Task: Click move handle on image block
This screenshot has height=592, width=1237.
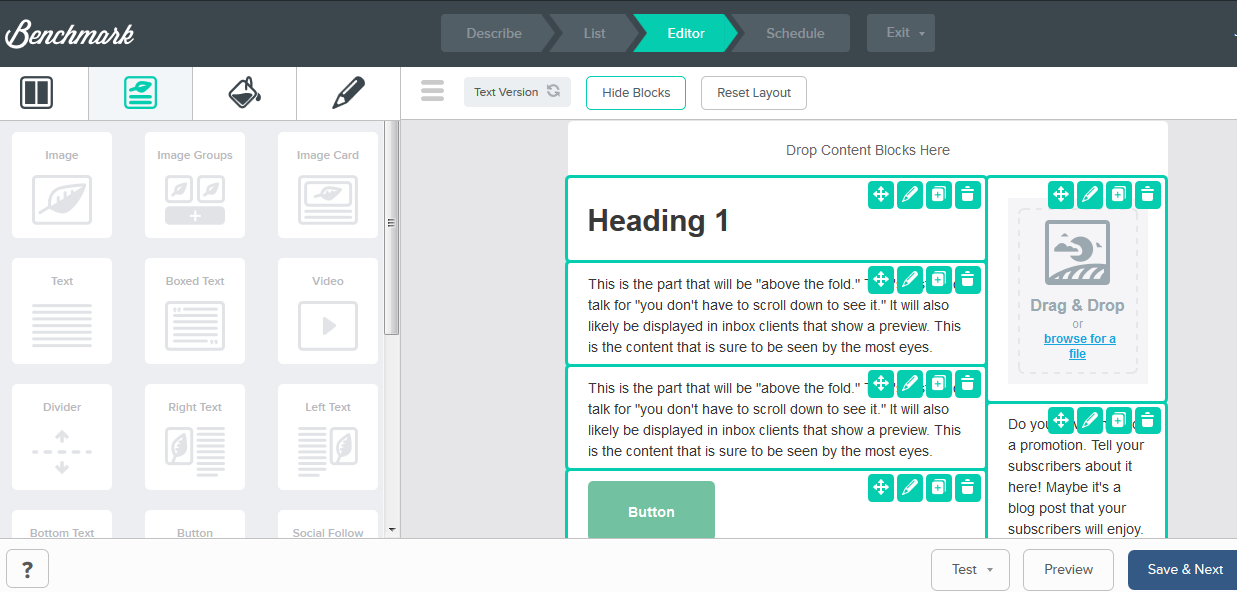Action: click(1061, 195)
